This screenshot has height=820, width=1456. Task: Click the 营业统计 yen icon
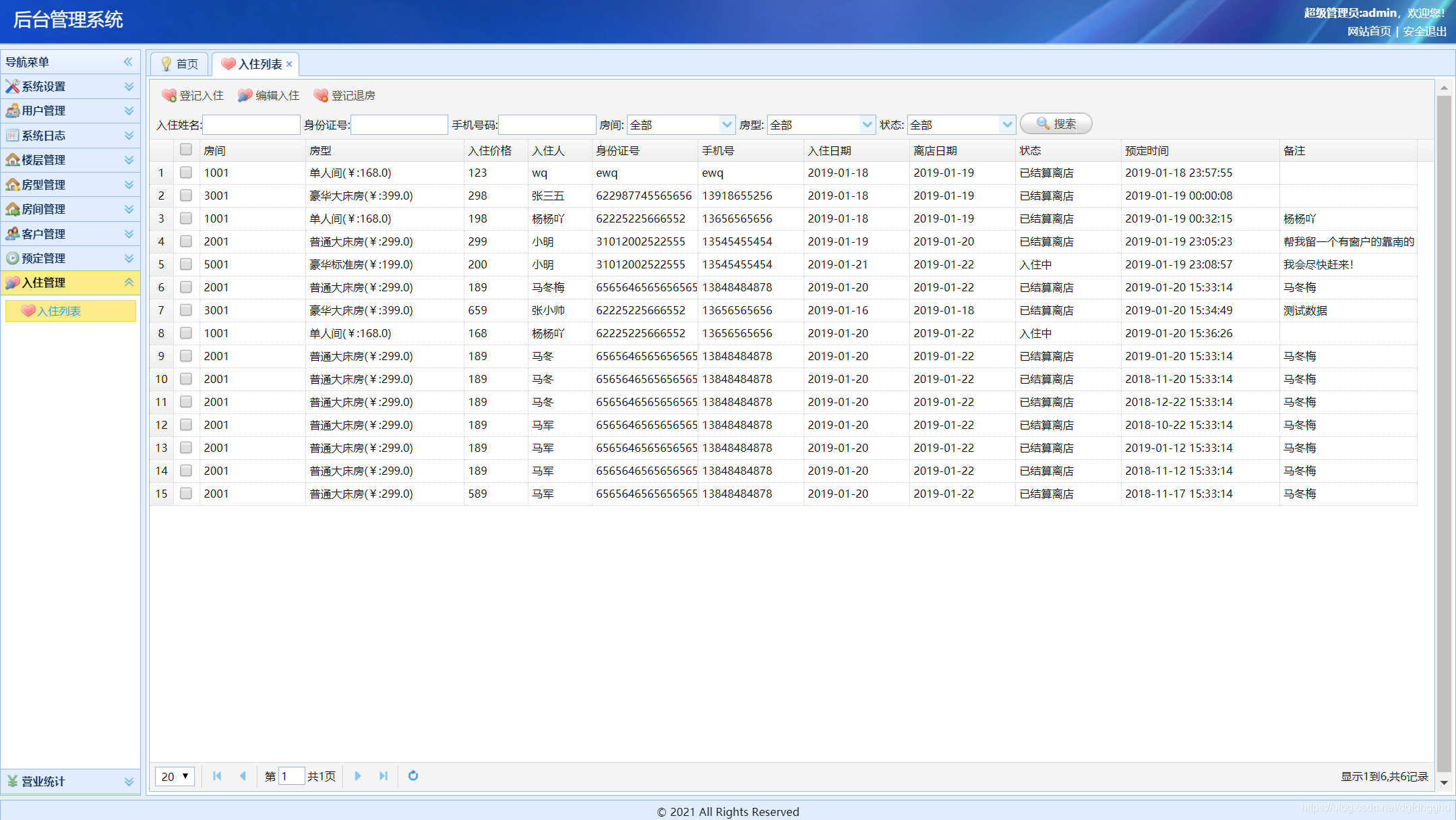click(x=12, y=781)
